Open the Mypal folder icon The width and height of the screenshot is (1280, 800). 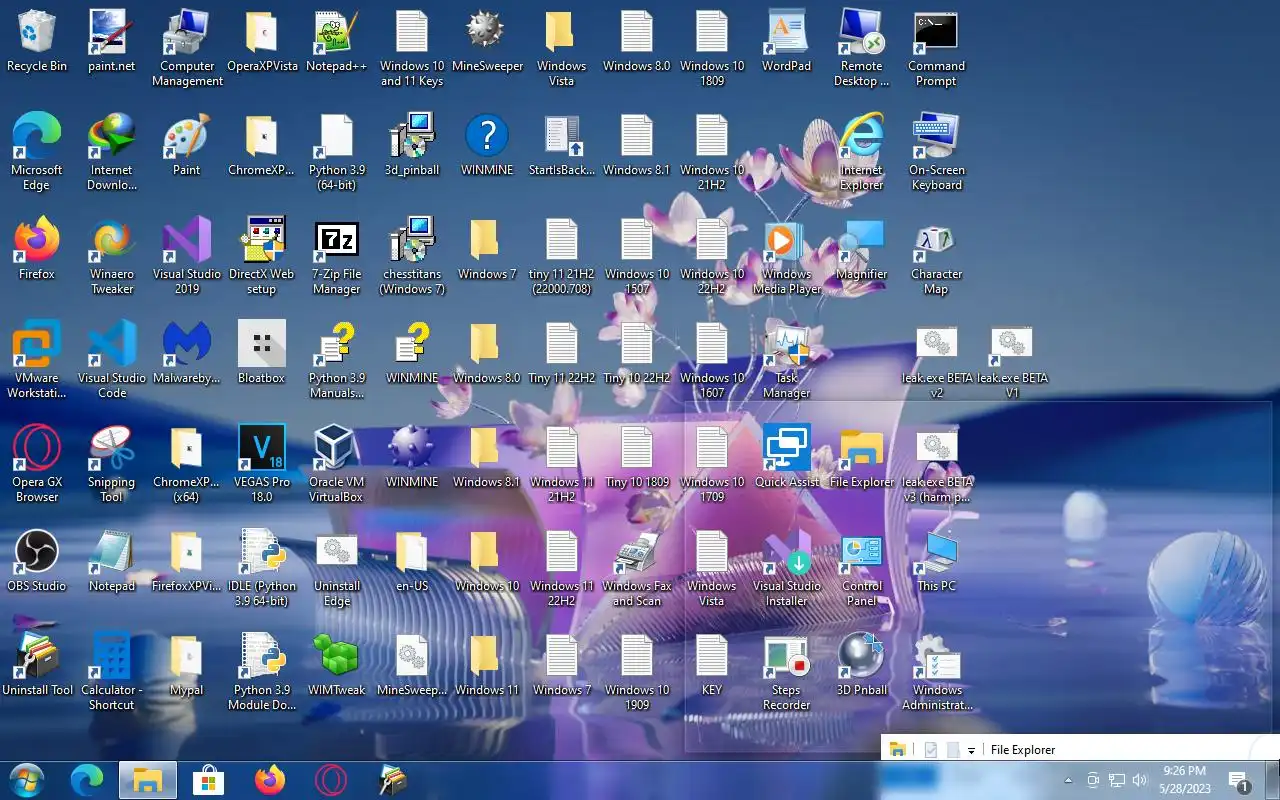187,665
